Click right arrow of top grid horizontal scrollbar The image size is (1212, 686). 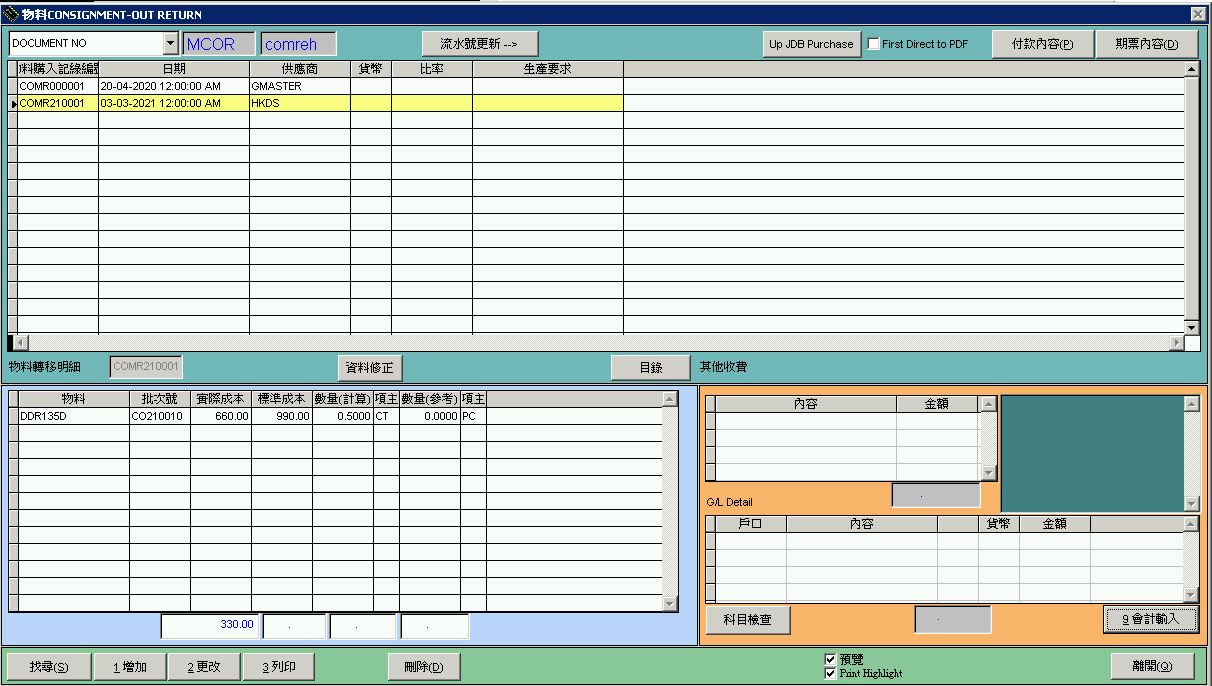point(1176,343)
